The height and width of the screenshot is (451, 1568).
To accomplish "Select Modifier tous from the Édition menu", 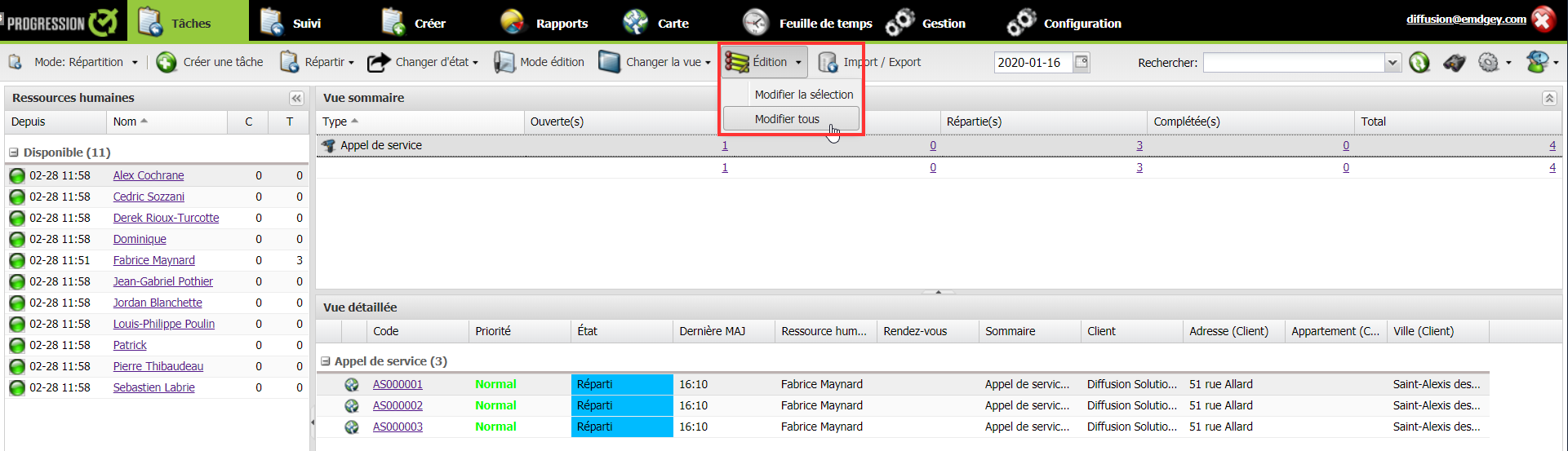I will pyautogui.click(x=787, y=119).
